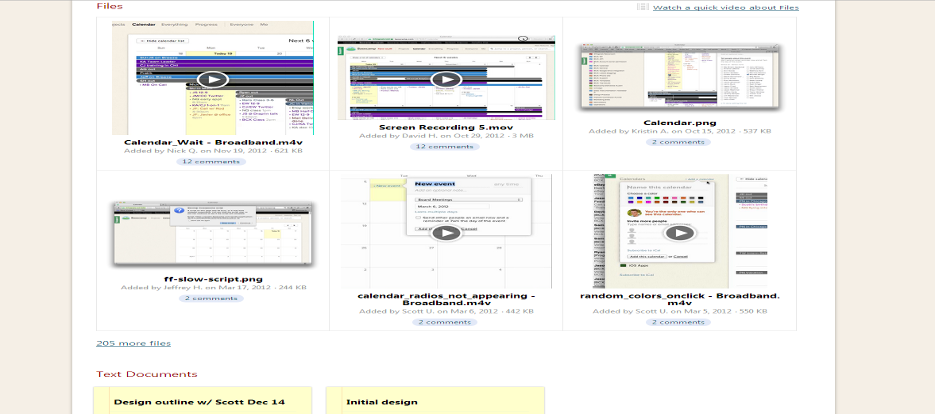Image resolution: width=935 pixels, height=414 pixels.
Task: View 12 comments on Calendar_Wait video
Action: (211, 161)
